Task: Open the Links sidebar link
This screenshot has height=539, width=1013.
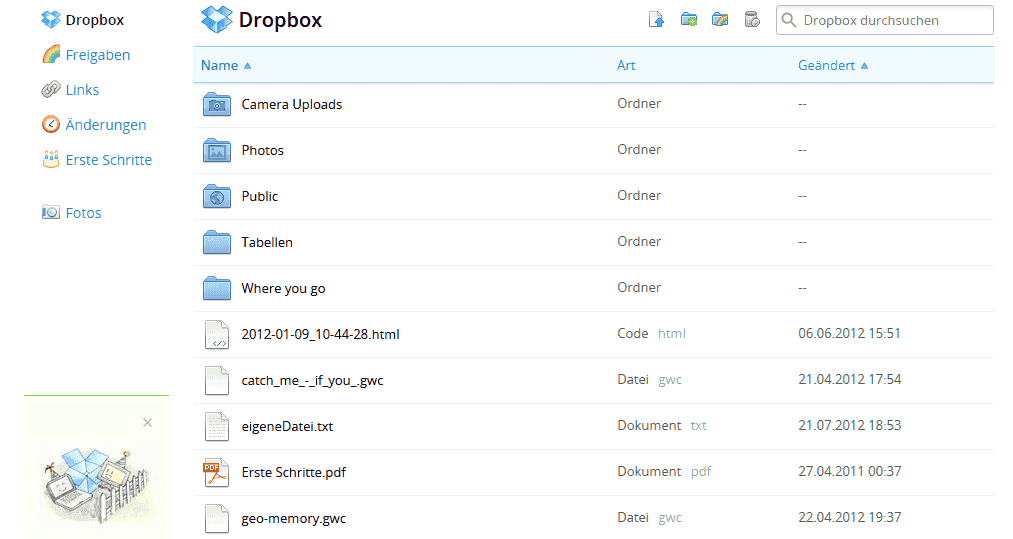Action: [x=82, y=90]
